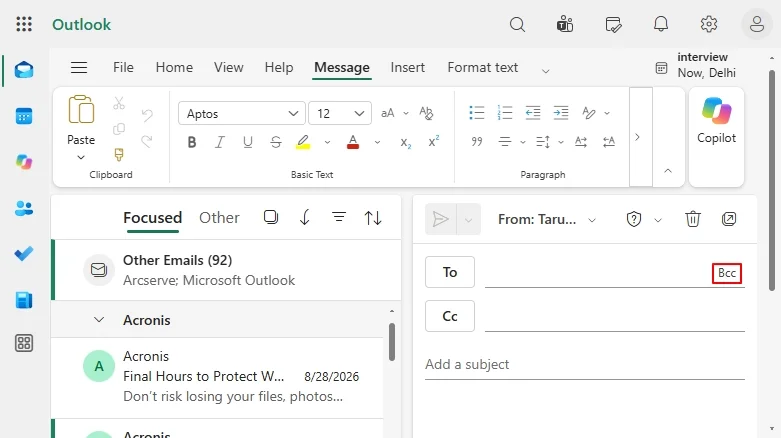Open the Acronis Final Hours email
Image resolution: width=781 pixels, height=438 pixels.
[218, 377]
